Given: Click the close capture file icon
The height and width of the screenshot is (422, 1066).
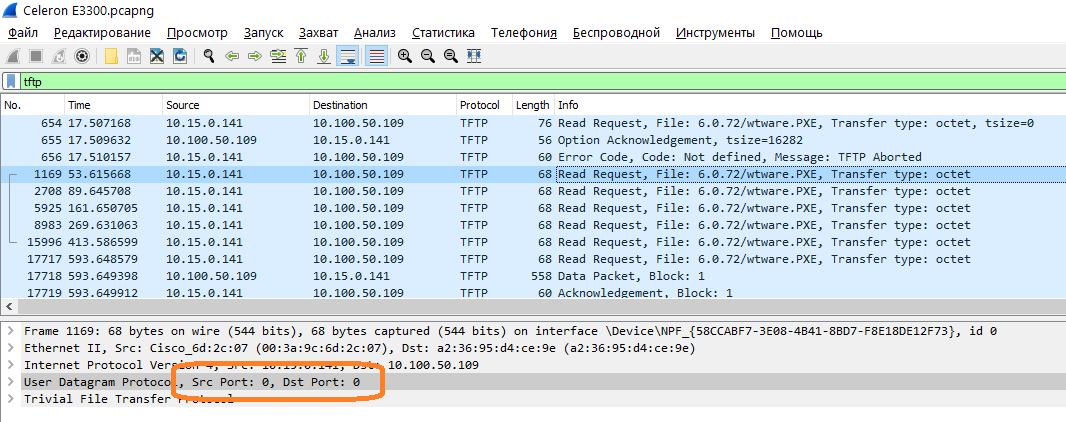Looking at the screenshot, I should point(157,56).
